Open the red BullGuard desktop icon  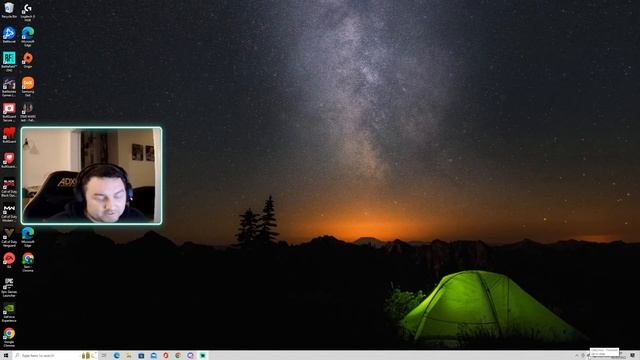point(9,135)
